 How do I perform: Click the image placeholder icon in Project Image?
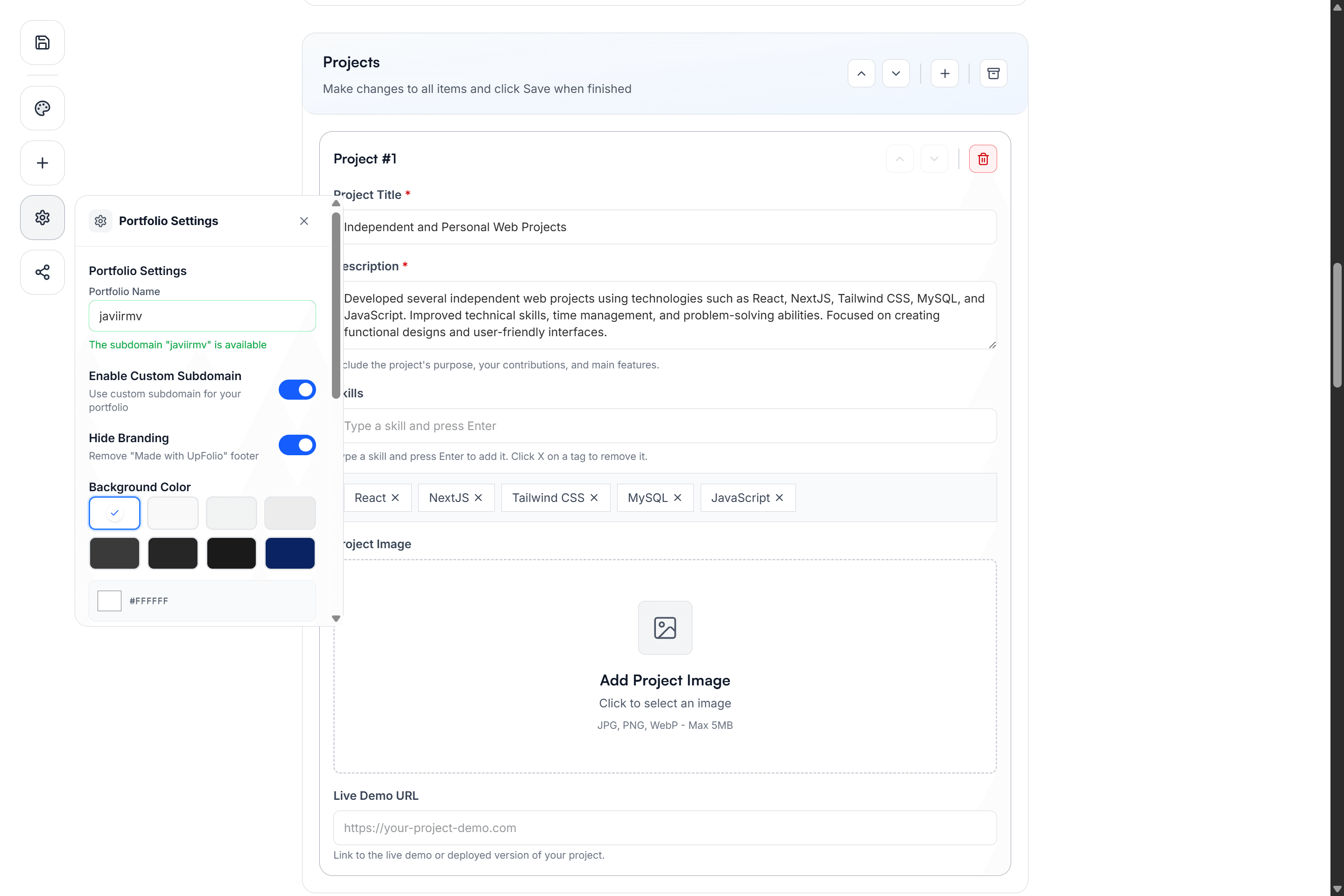pos(664,628)
